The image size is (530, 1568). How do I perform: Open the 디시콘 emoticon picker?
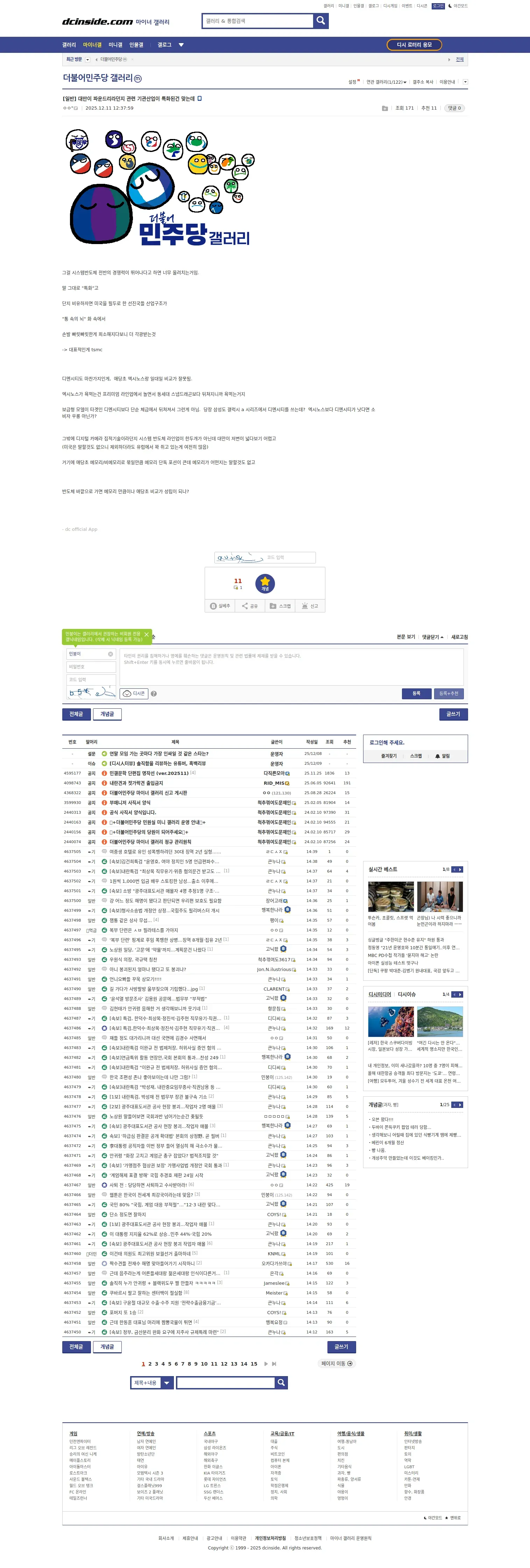click(x=134, y=694)
